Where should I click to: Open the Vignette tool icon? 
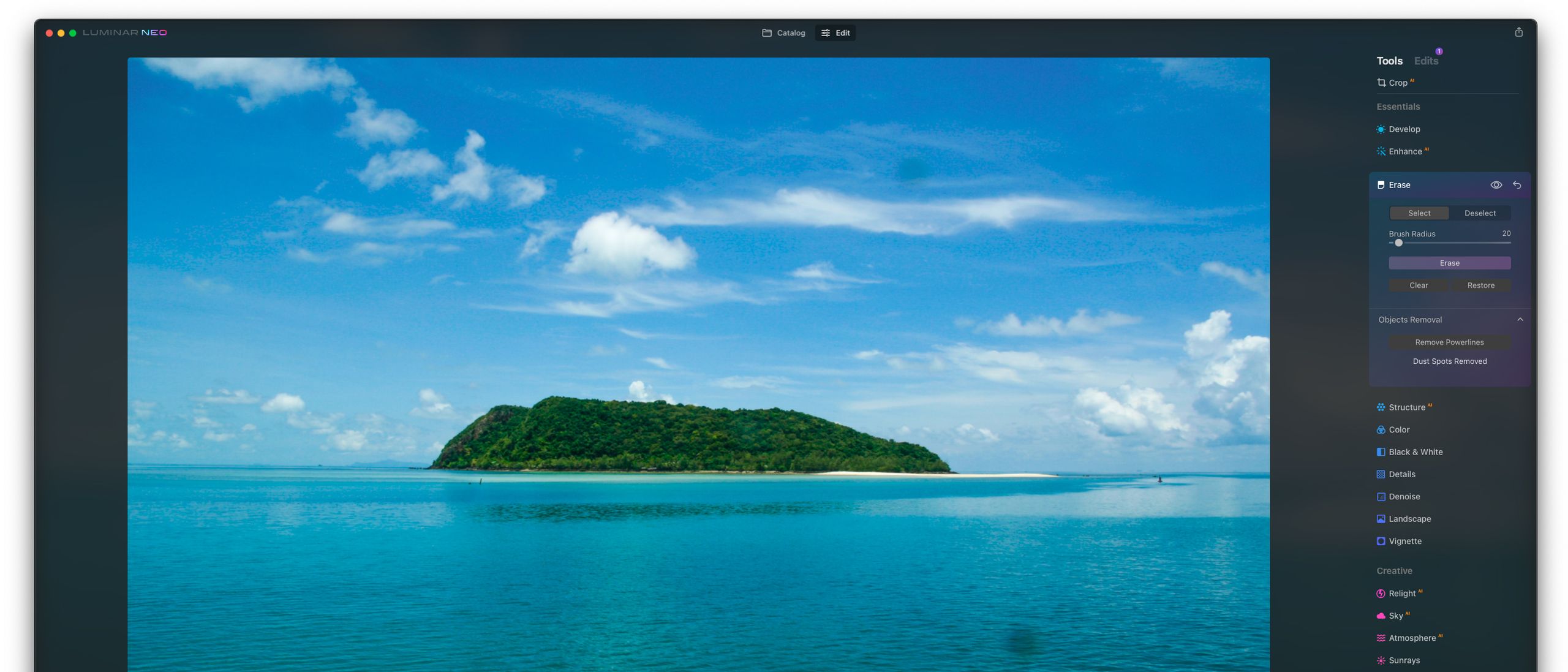1381,542
